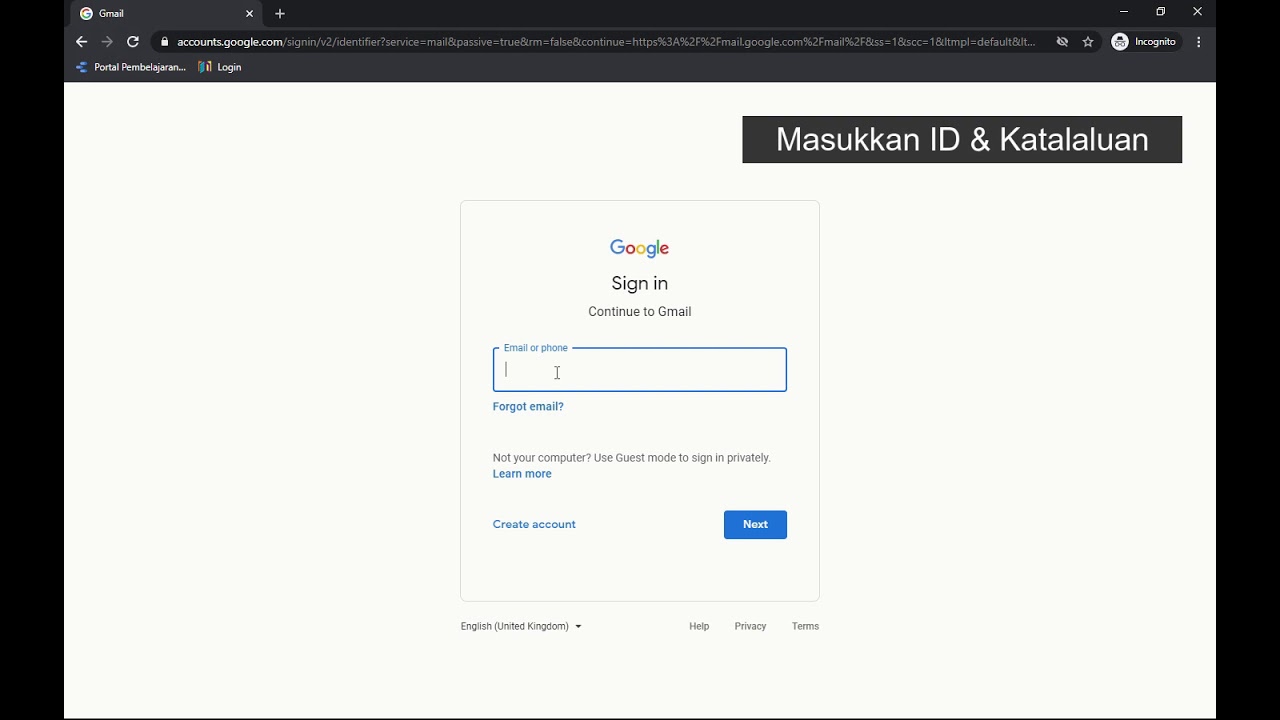Expand the English (United Kingdom) language dropdown

click(521, 626)
